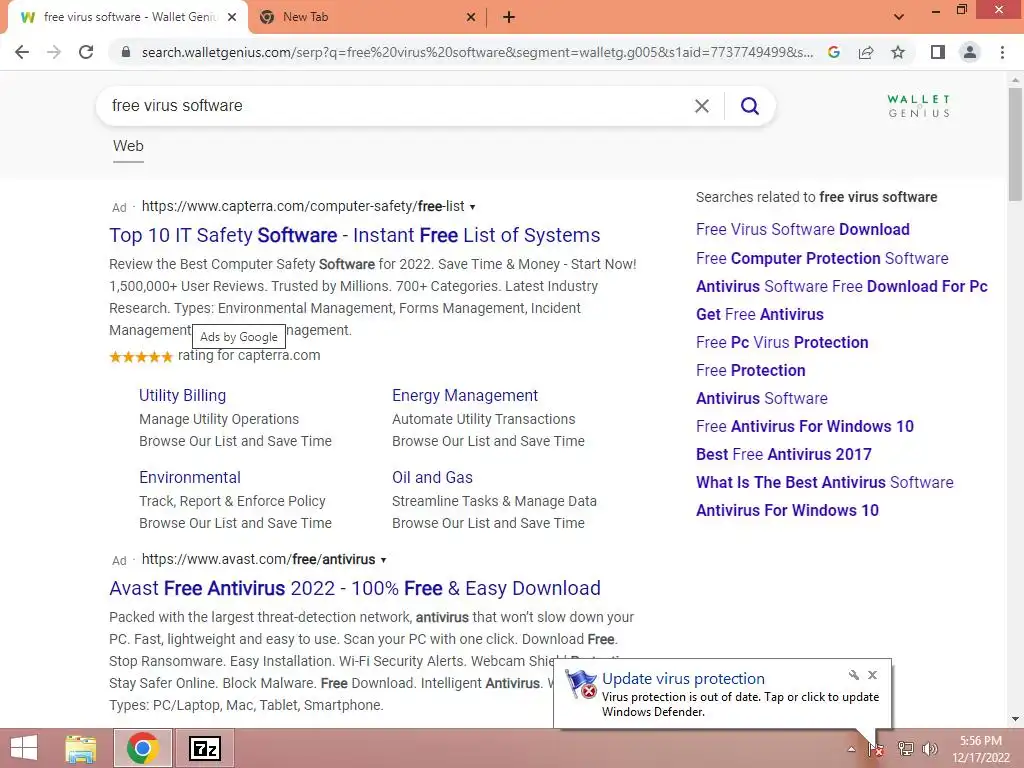Reload the page with the refresh icon
Screen dimensions: 1024x768
click(x=86, y=52)
